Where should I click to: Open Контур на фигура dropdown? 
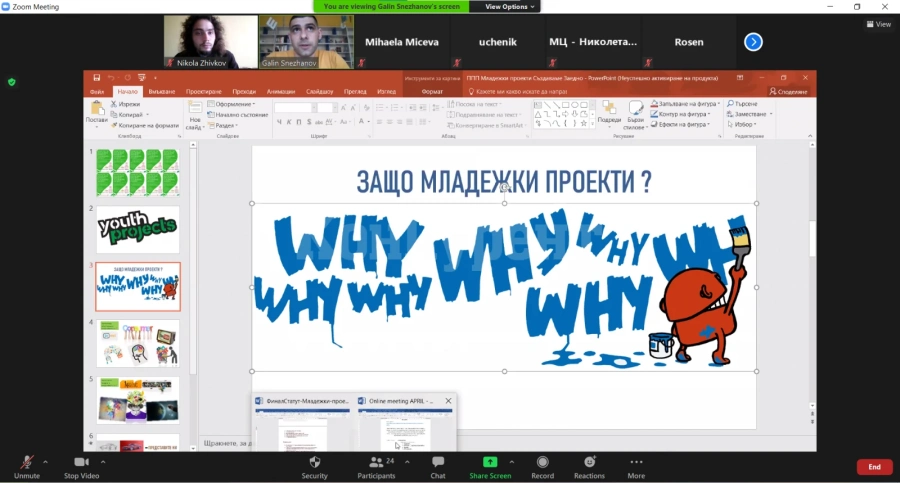[681, 114]
